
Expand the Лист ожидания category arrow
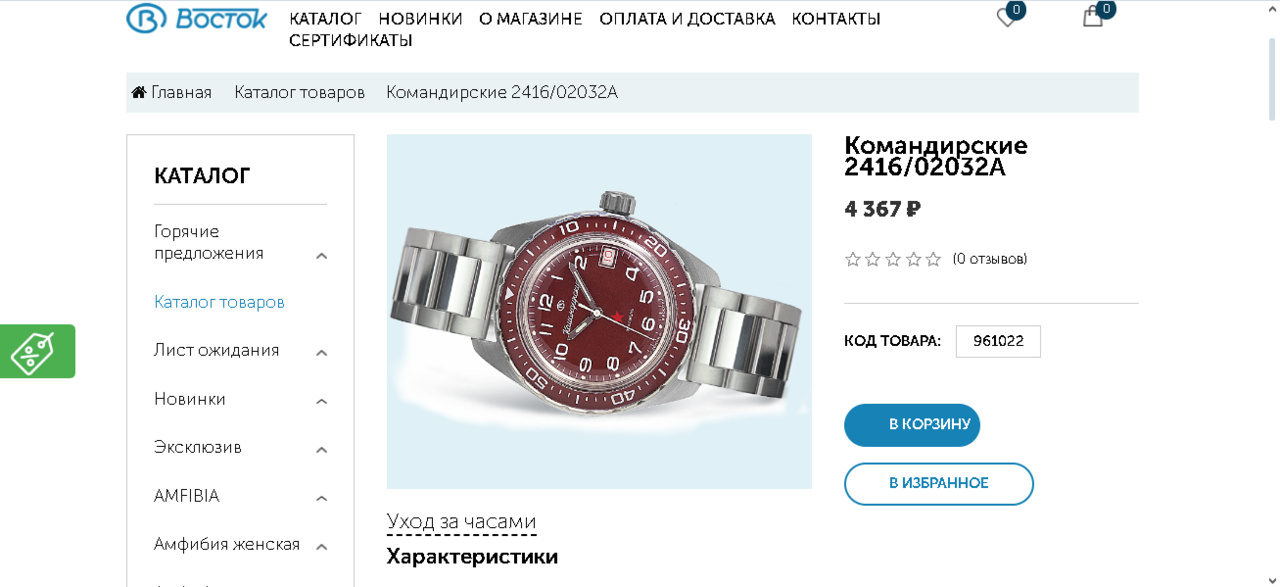322,353
